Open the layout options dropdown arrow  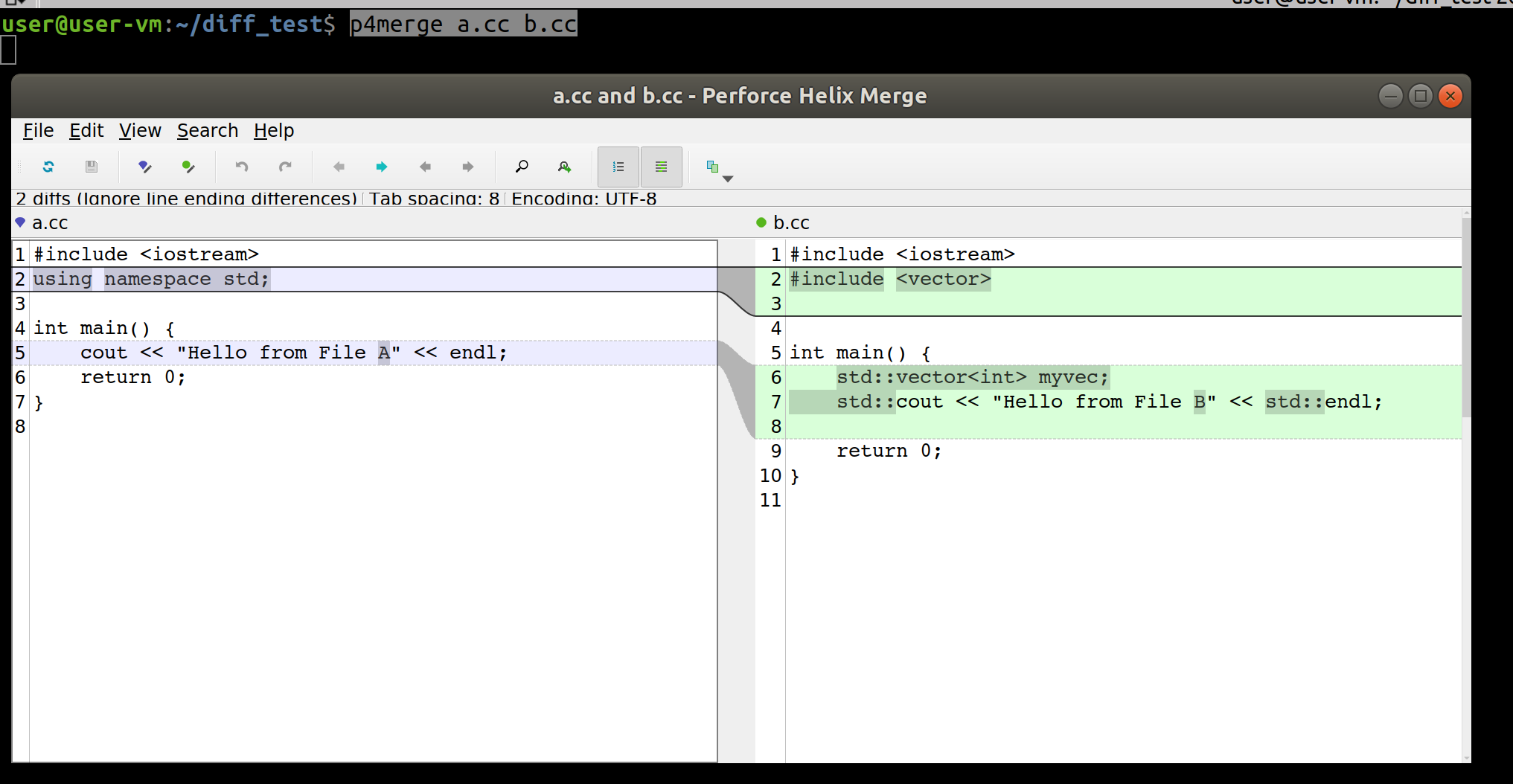[x=727, y=179]
